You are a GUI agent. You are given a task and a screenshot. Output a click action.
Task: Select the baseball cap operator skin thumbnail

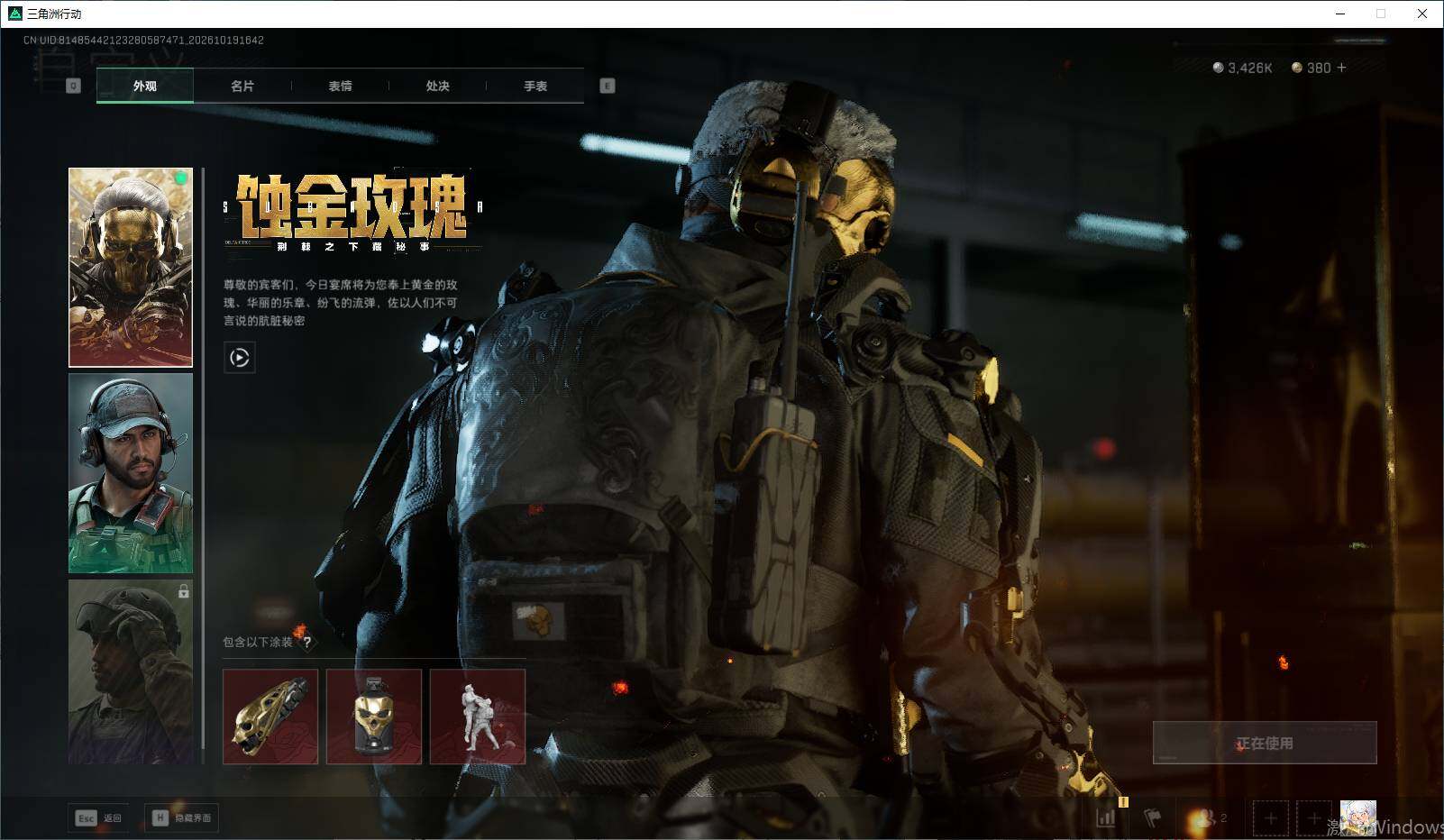[131, 473]
